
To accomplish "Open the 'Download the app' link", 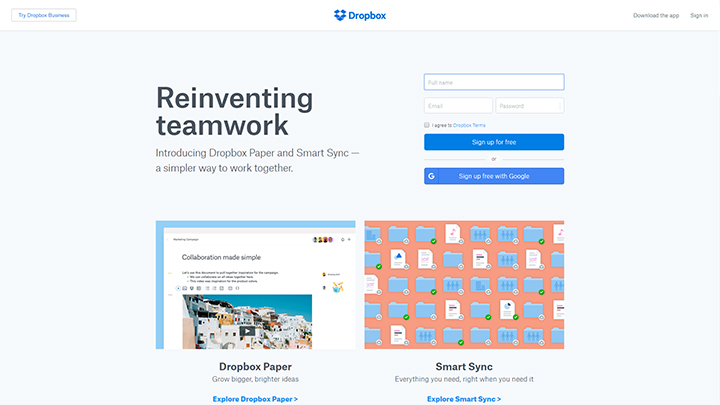I will 656,16.
